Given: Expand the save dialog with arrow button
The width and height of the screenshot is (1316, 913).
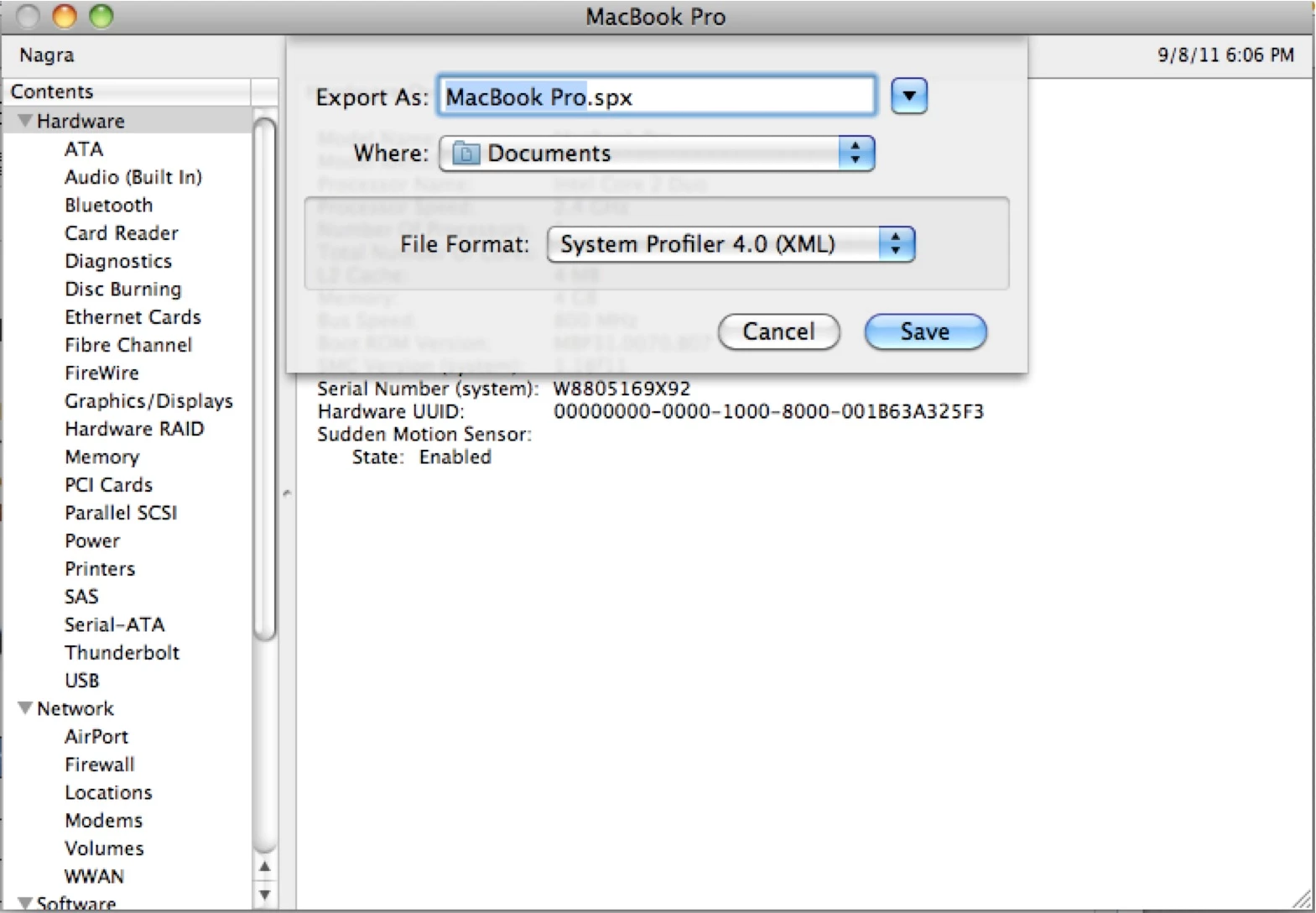Looking at the screenshot, I should pos(909,96).
